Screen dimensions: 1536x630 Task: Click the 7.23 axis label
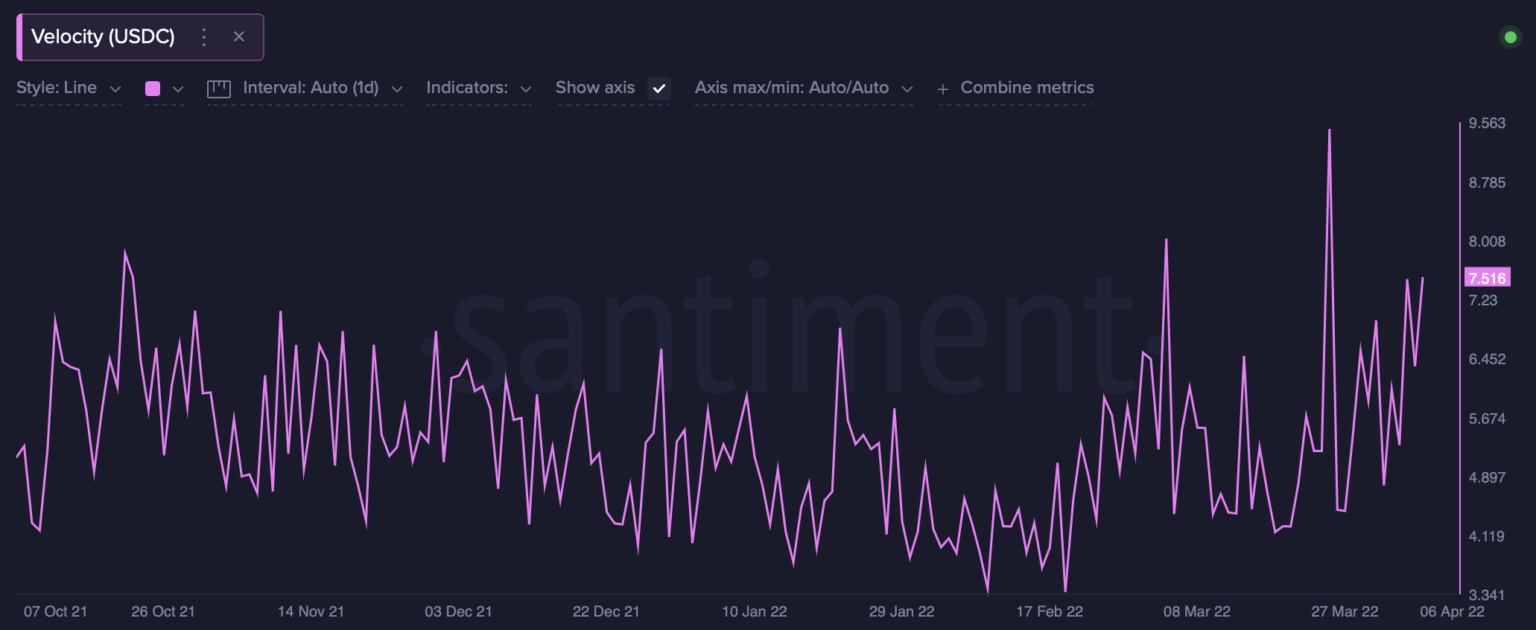tap(1483, 300)
